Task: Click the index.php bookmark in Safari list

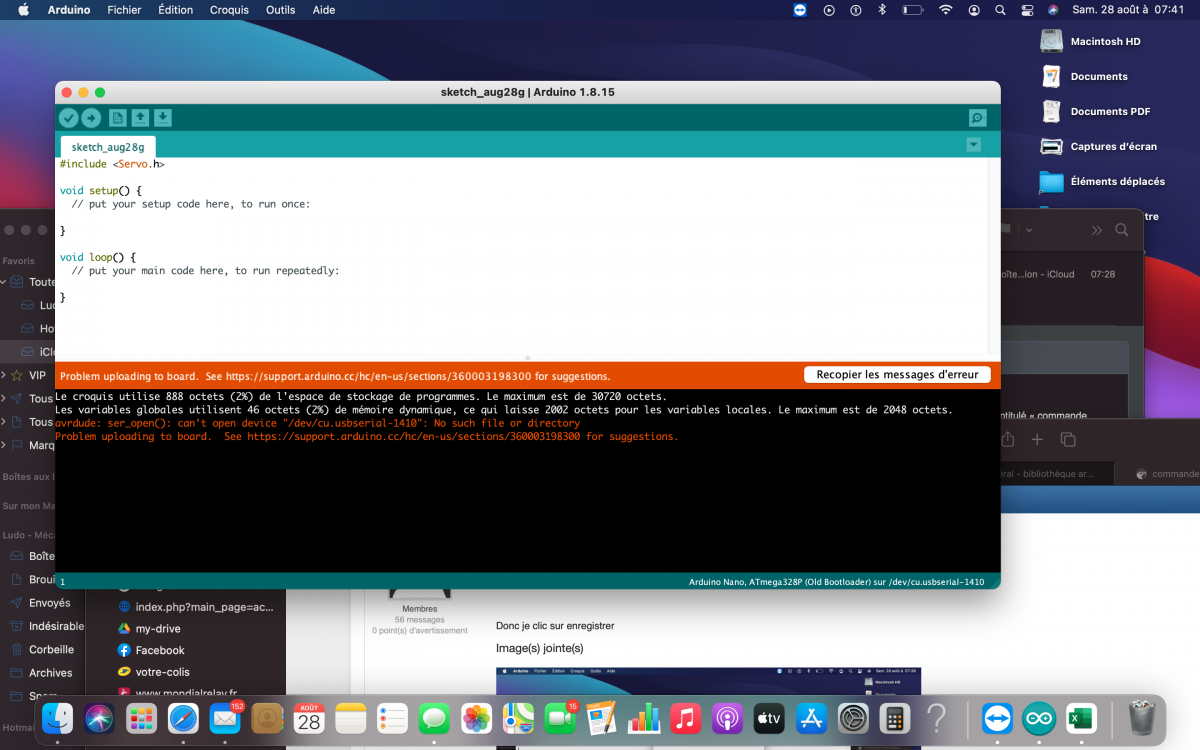Action: [x=203, y=606]
